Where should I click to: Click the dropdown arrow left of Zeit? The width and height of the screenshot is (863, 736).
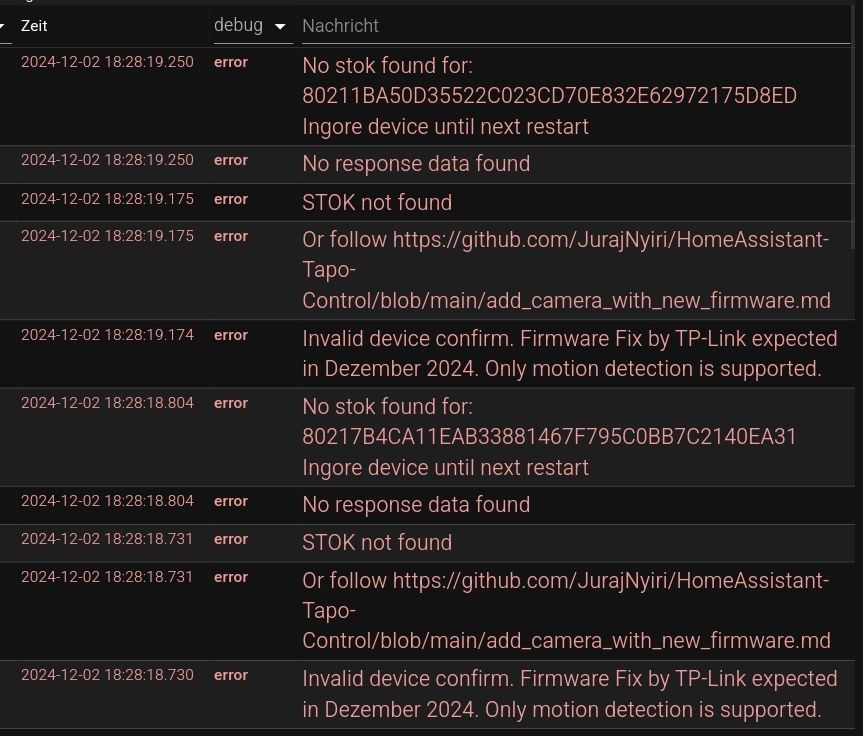click(x=2, y=26)
